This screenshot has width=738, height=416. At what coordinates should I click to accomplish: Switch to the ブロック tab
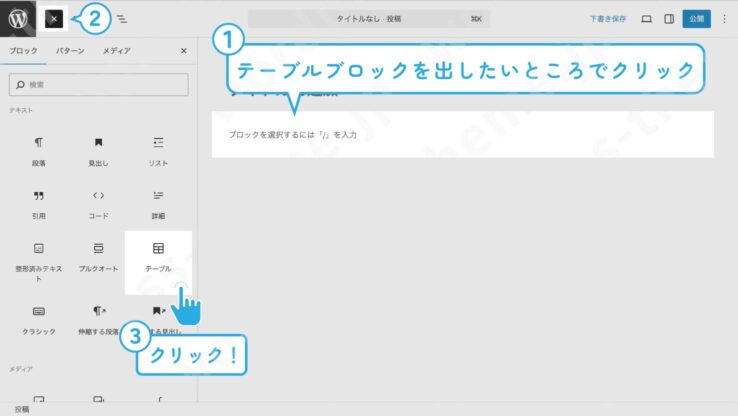coord(23,51)
